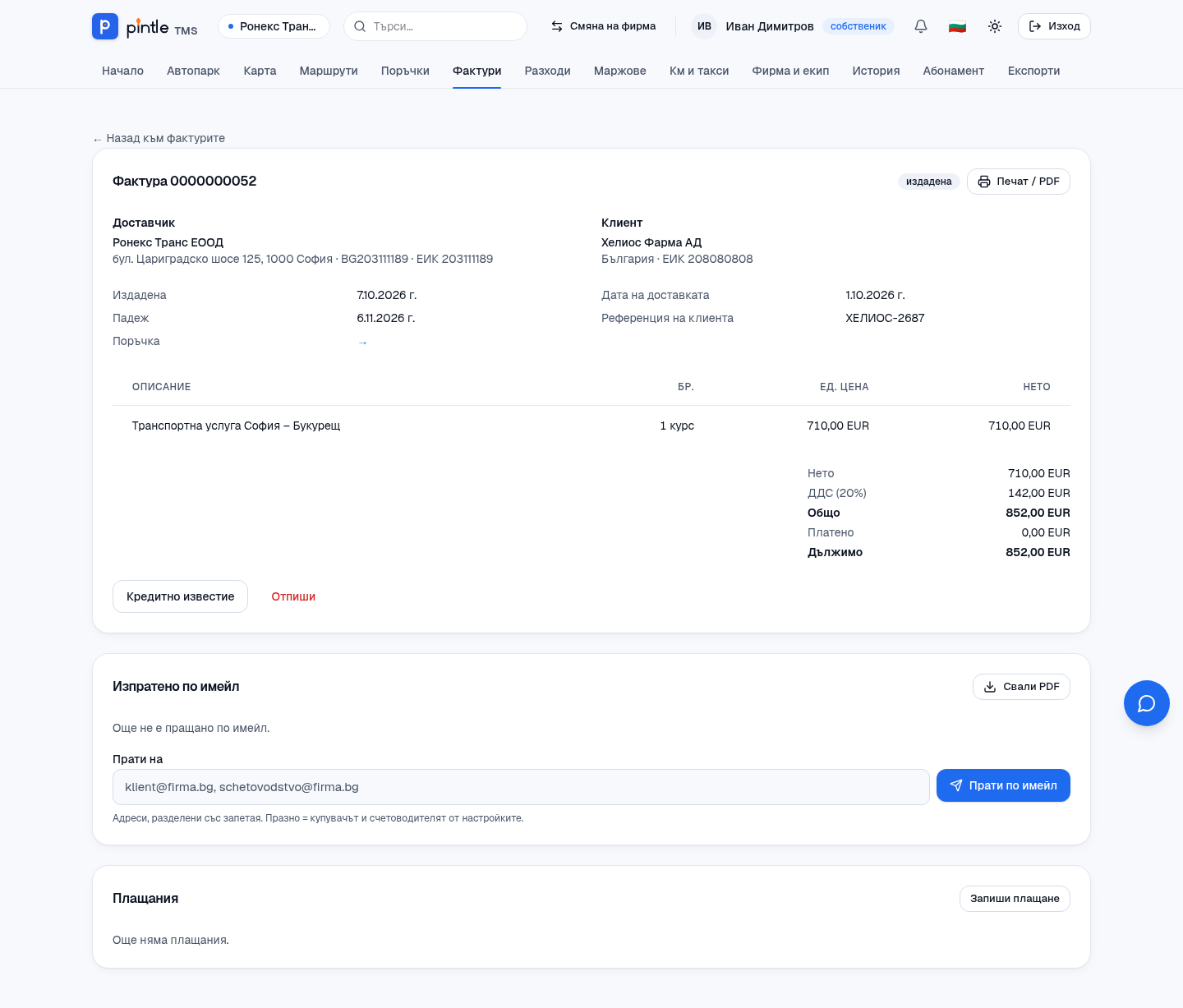Click the Транспортна услуга София – Букурещ row
The height and width of the screenshot is (1008, 1183).
[x=591, y=426]
